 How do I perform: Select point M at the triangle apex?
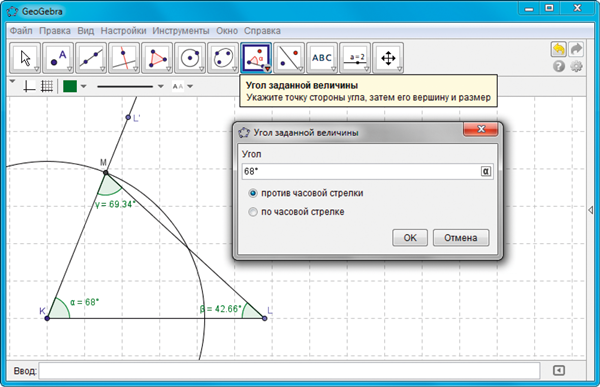[x=106, y=173]
